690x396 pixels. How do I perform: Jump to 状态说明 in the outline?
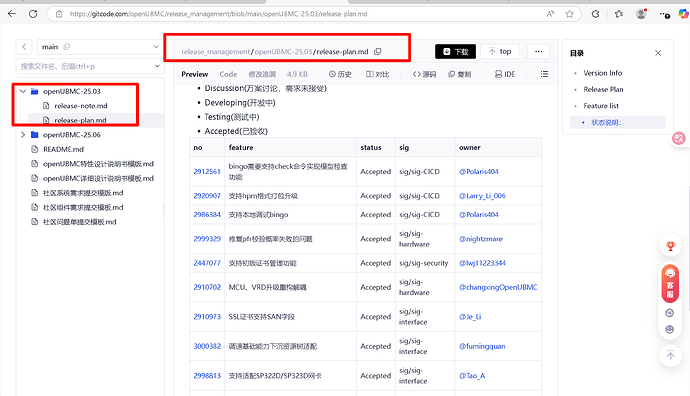tap(606, 122)
